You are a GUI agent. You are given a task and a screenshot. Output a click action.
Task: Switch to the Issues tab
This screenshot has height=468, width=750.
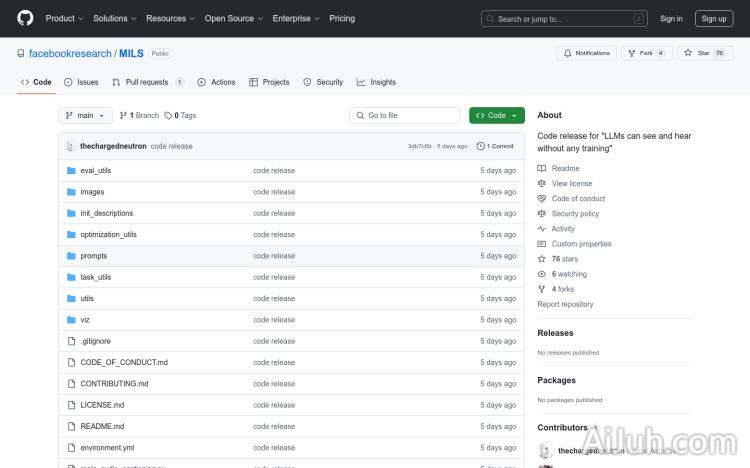[82, 82]
